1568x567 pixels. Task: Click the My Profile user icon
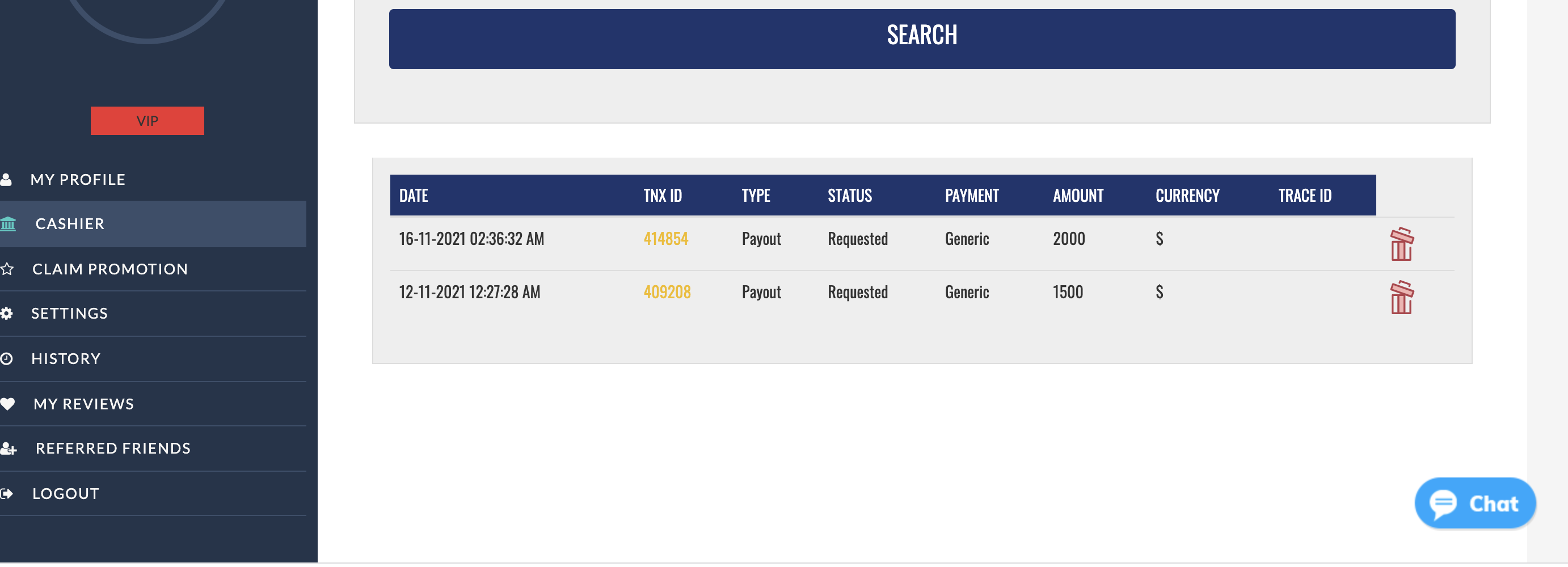[6, 180]
